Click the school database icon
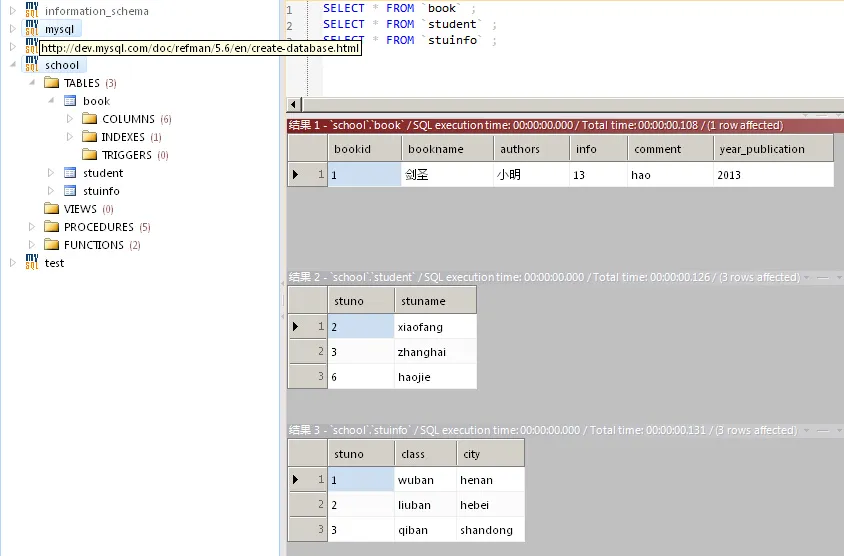The width and height of the screenshot is (844, 556). point(31,65)
